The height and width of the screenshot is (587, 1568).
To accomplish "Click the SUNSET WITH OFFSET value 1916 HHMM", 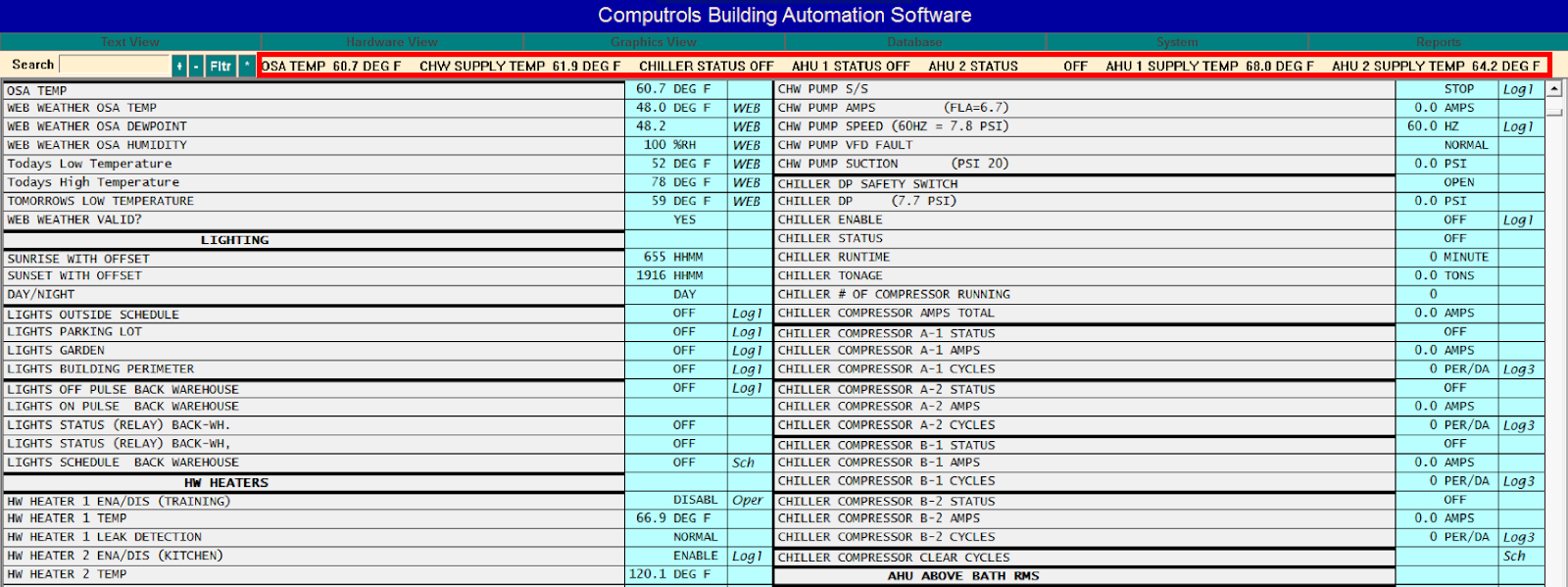I will 674,275.
